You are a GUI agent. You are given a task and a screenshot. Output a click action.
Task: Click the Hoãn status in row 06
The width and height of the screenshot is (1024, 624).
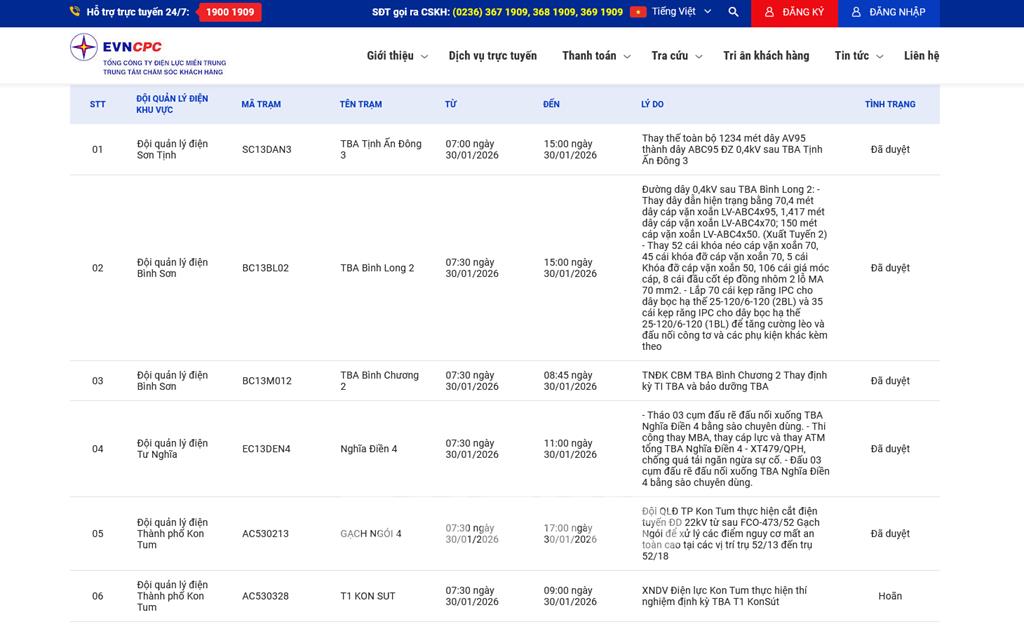(x=890, y=596)
